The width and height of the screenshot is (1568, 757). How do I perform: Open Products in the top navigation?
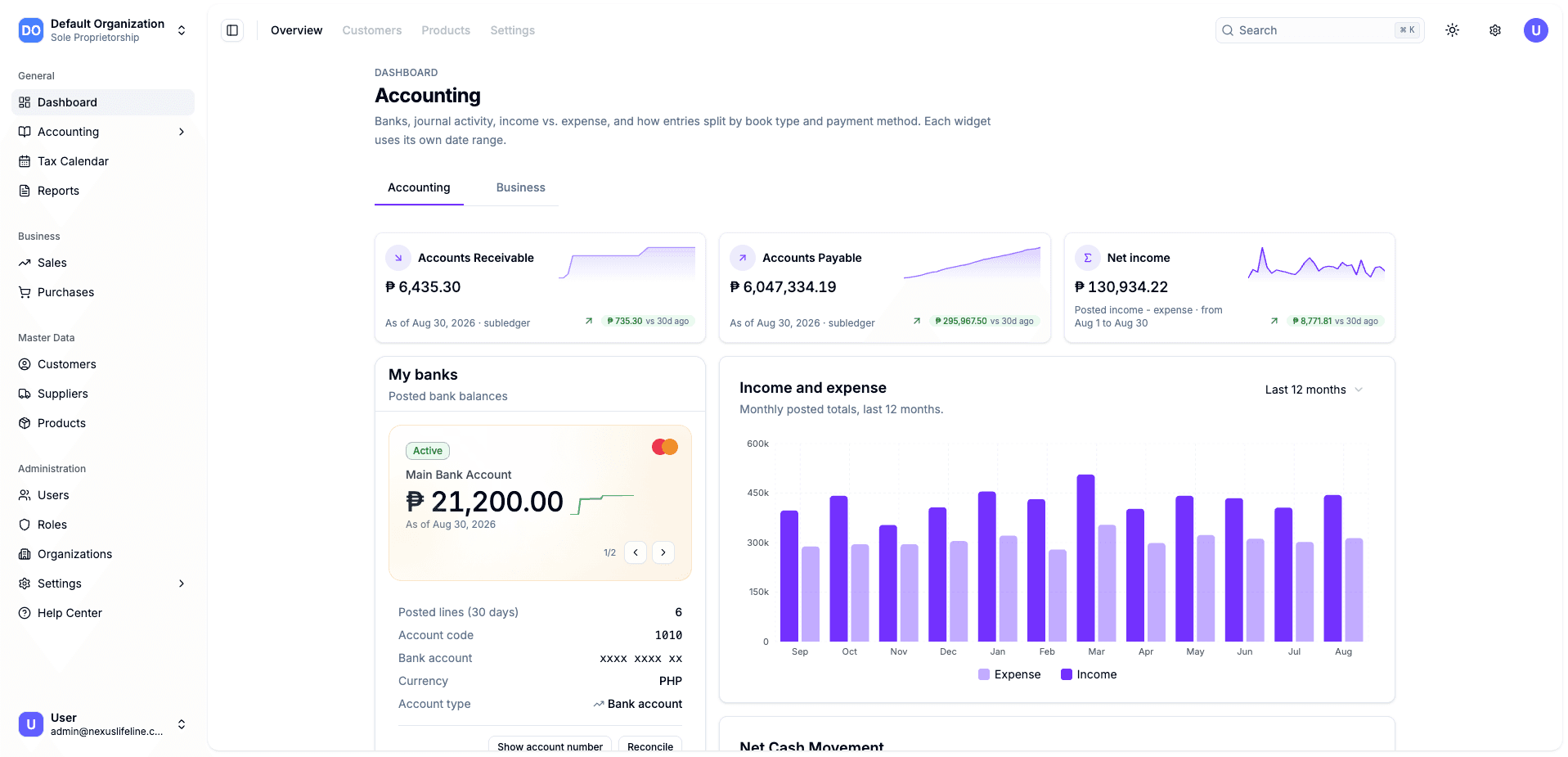pyautogui.click(x=446, y=30)
